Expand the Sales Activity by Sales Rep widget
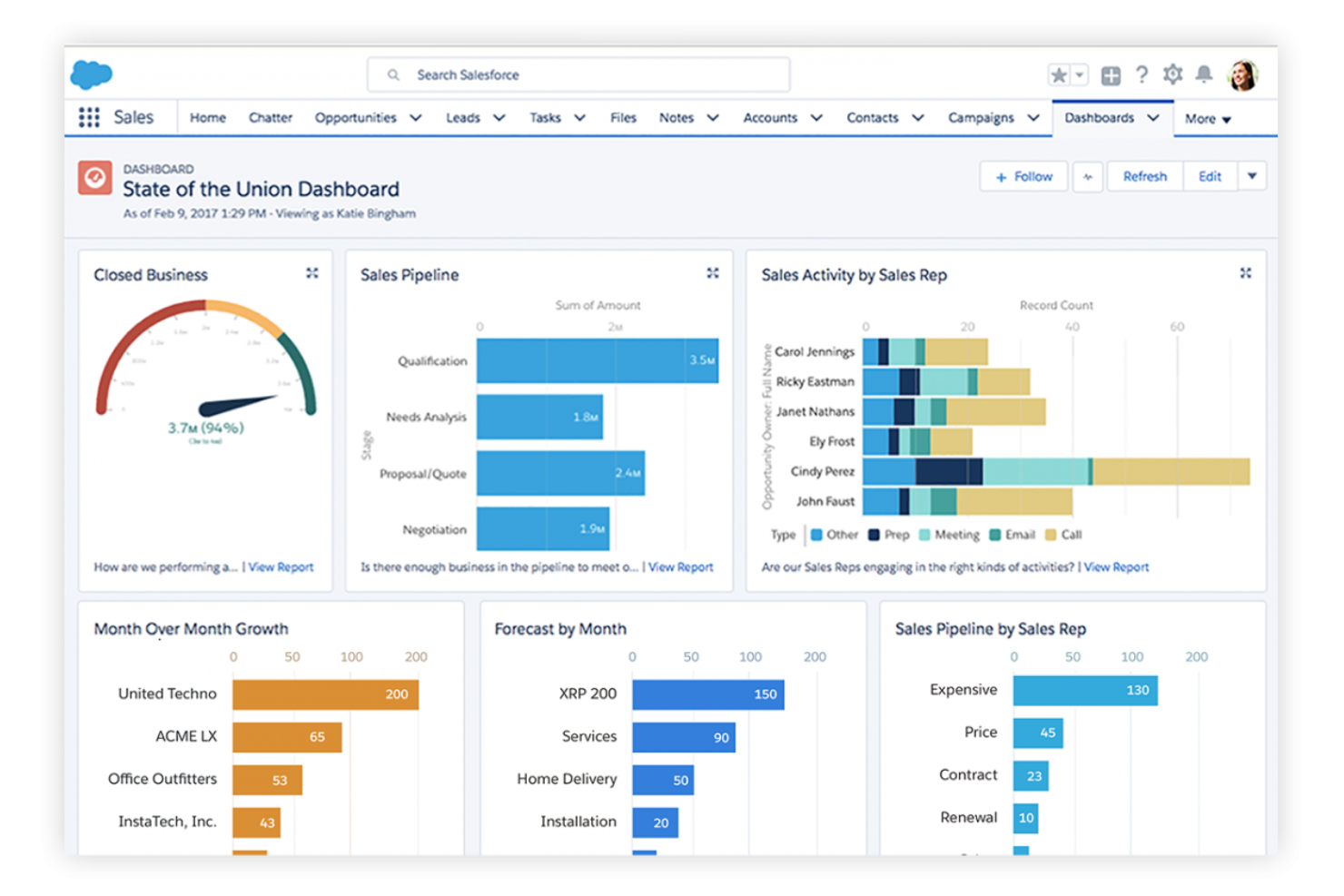This screenshot has width=1344, height=896. point(1246,273)
